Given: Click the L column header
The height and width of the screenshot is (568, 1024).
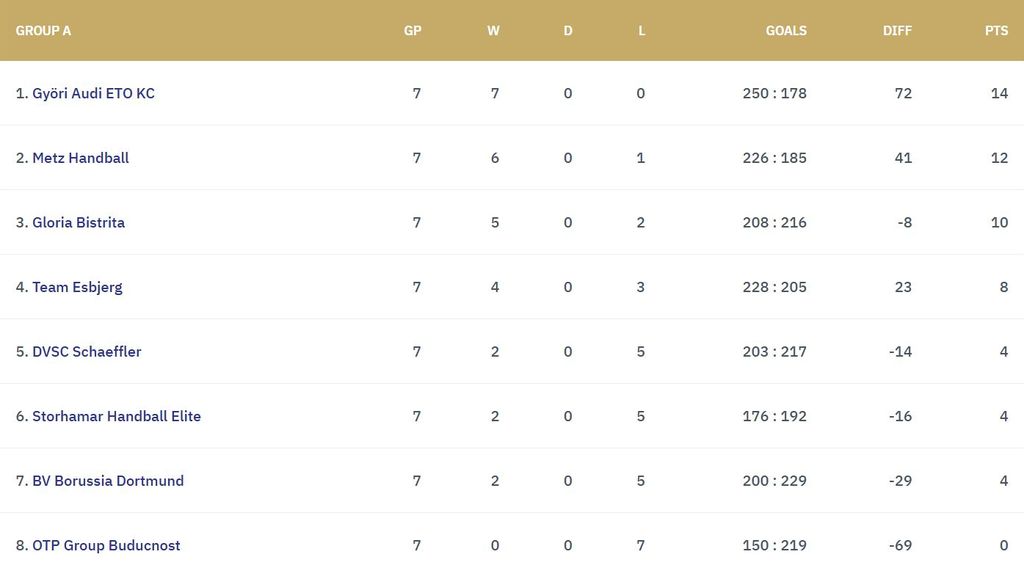Looking at the screenshot, I should (641, 31).
